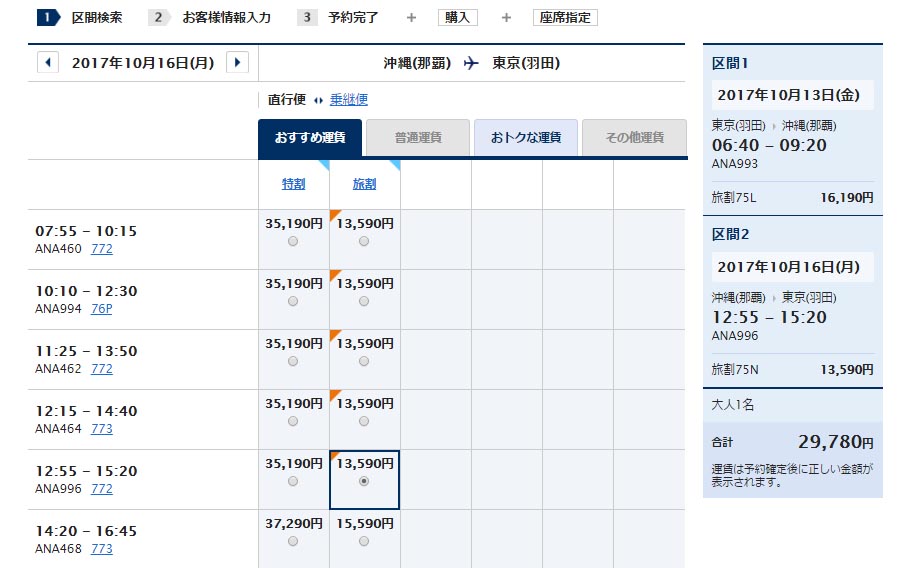Open aircraft 76P link for ANA994
The image size is (900, 568).
point(102,309)
